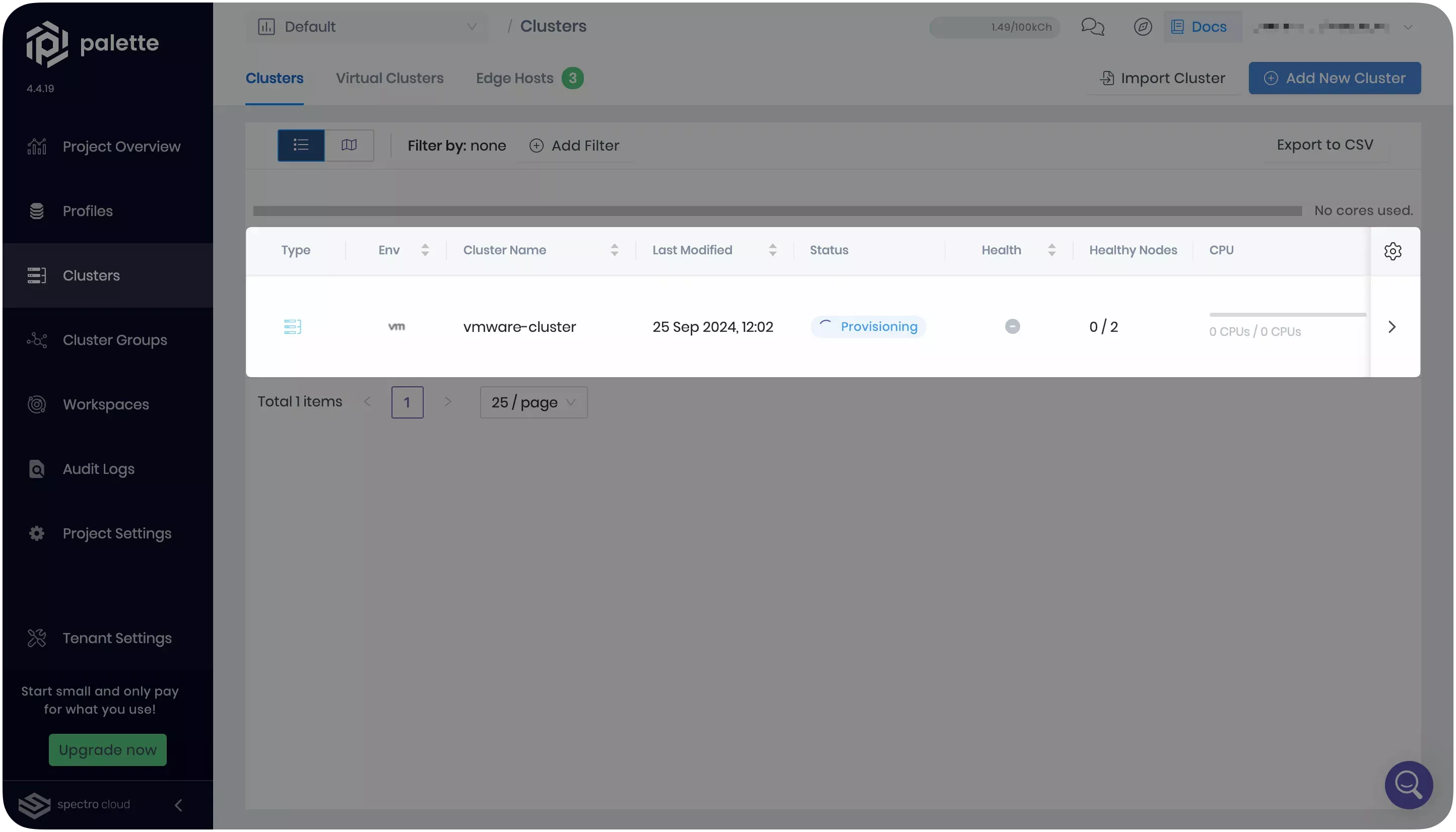Open the search assistant bubble
This screenshot has height=832, width=1456.
point(1408,785)
